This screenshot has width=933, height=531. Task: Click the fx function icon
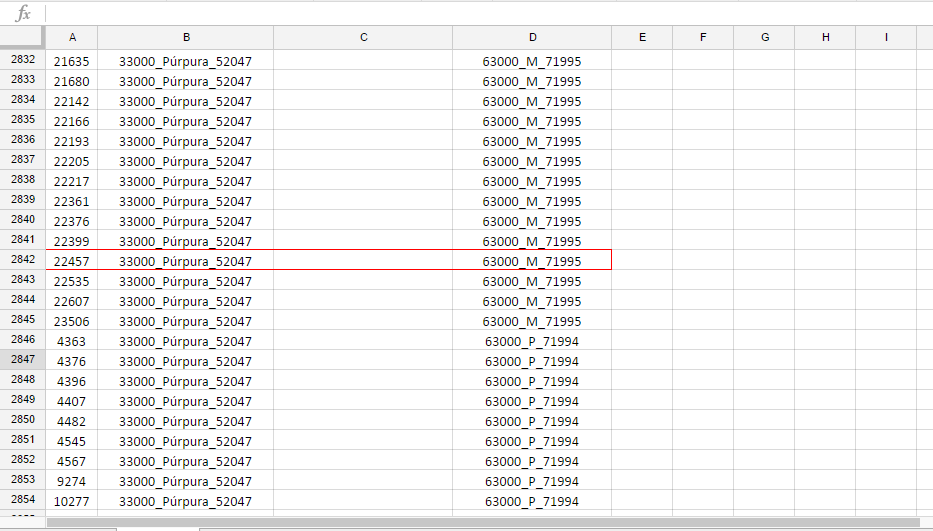tap(23, 14)
